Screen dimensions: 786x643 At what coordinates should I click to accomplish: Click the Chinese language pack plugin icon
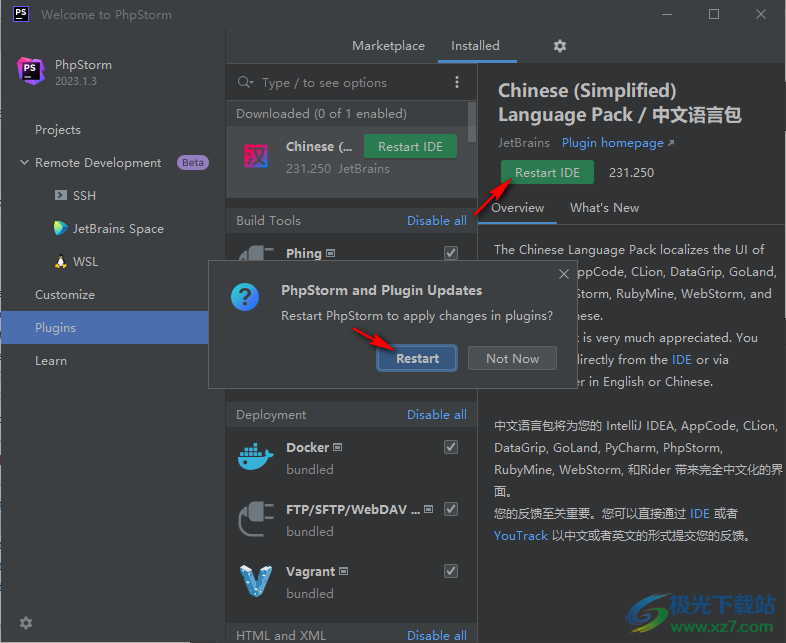256,156
